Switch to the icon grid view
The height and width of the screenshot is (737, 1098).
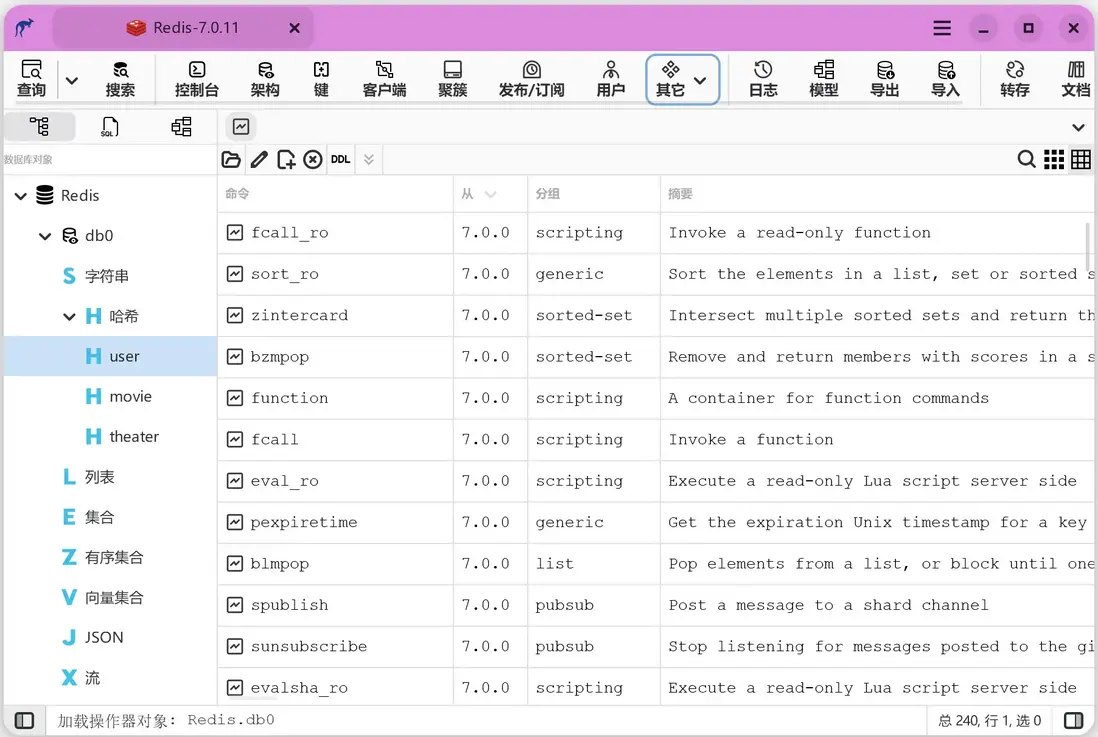tap(1054, 160)
